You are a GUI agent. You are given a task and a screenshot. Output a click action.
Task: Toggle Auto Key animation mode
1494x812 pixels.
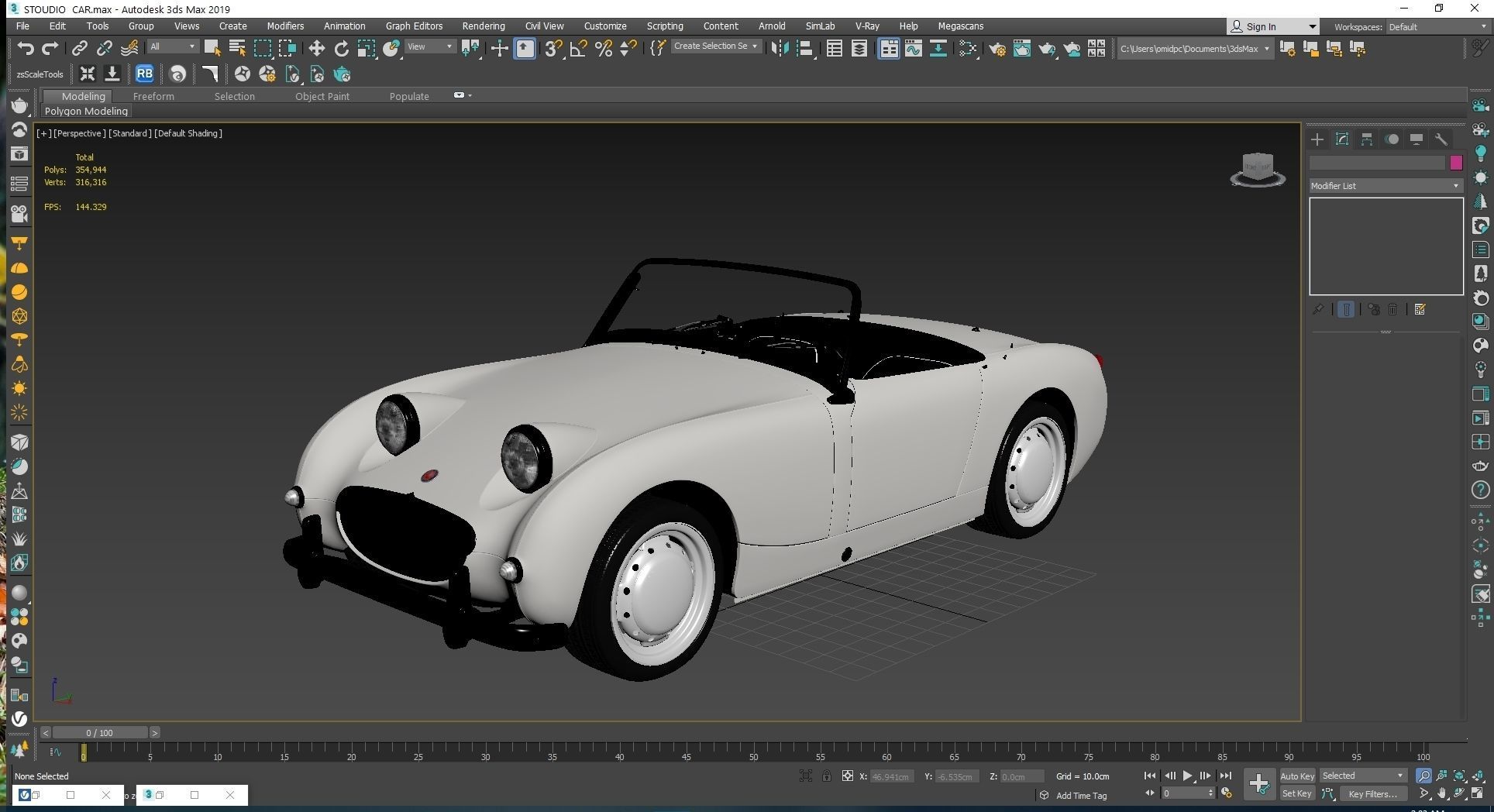[x=1297, y=776]
